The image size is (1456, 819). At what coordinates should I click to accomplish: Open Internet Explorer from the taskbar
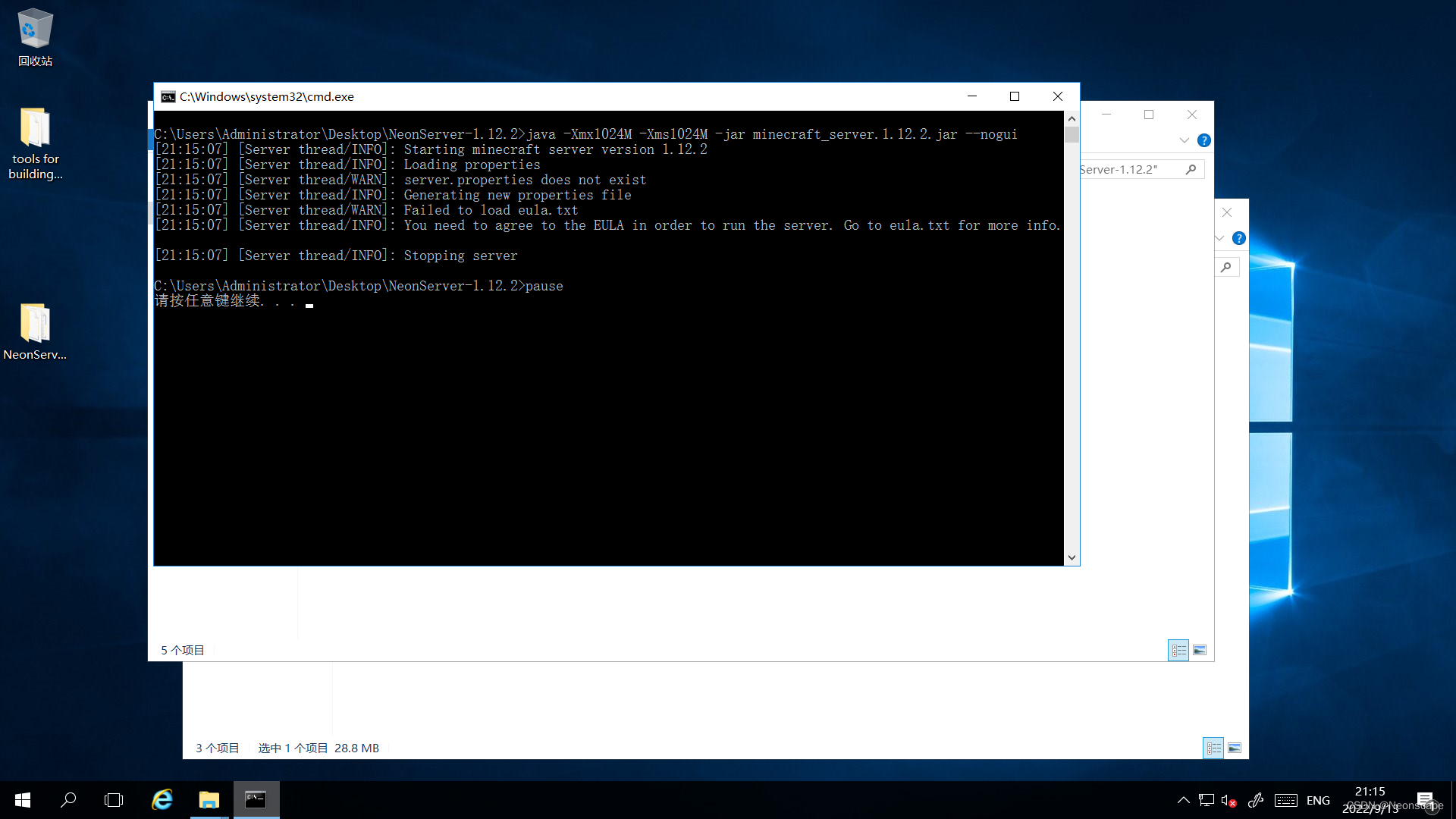pyautogui.click(x=162, y=800)
